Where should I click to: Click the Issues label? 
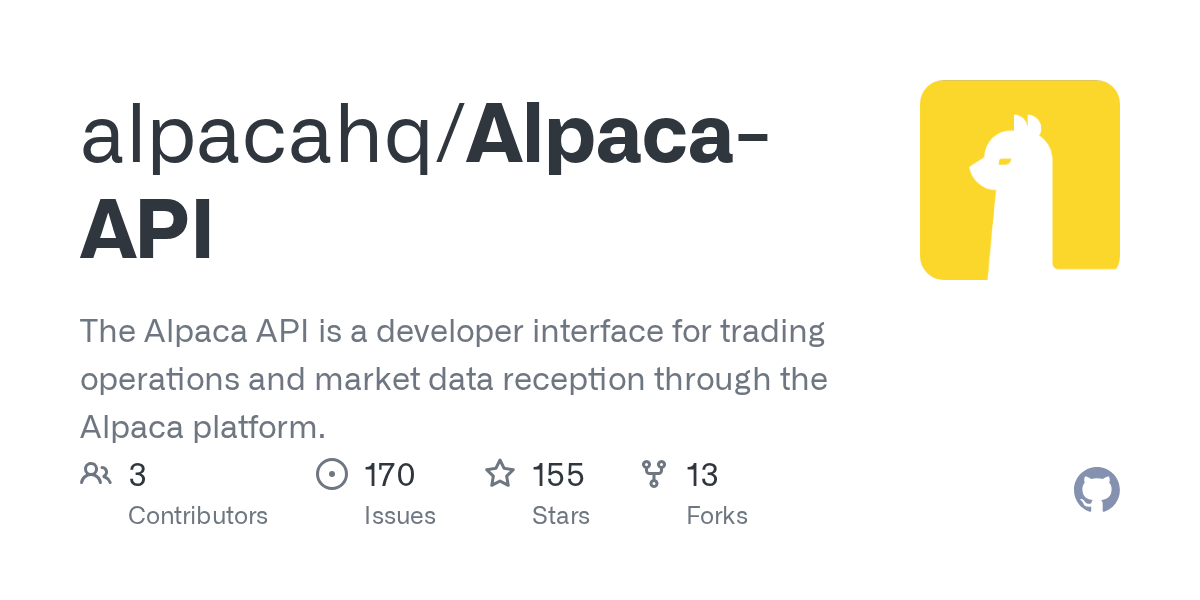pyautogui.click(x=400, y=516)
